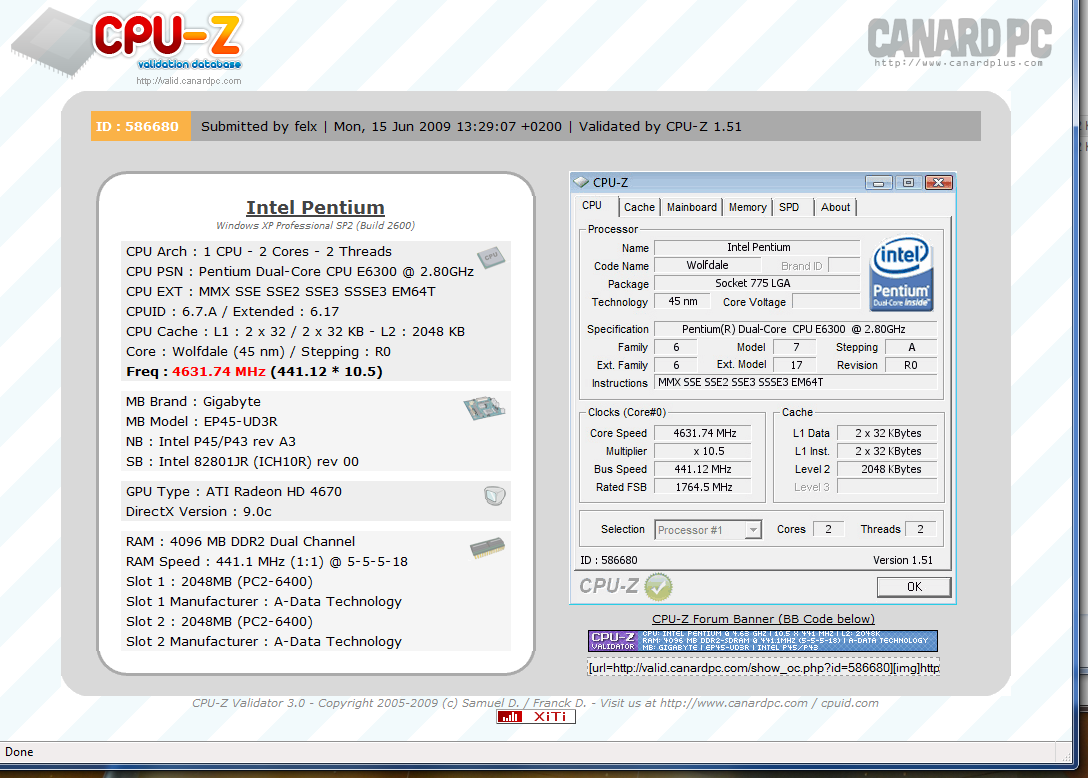Open the Mainboard tab
Image resolution: width=1088 pixels, height=778 pixels.
tap(692, 207)
